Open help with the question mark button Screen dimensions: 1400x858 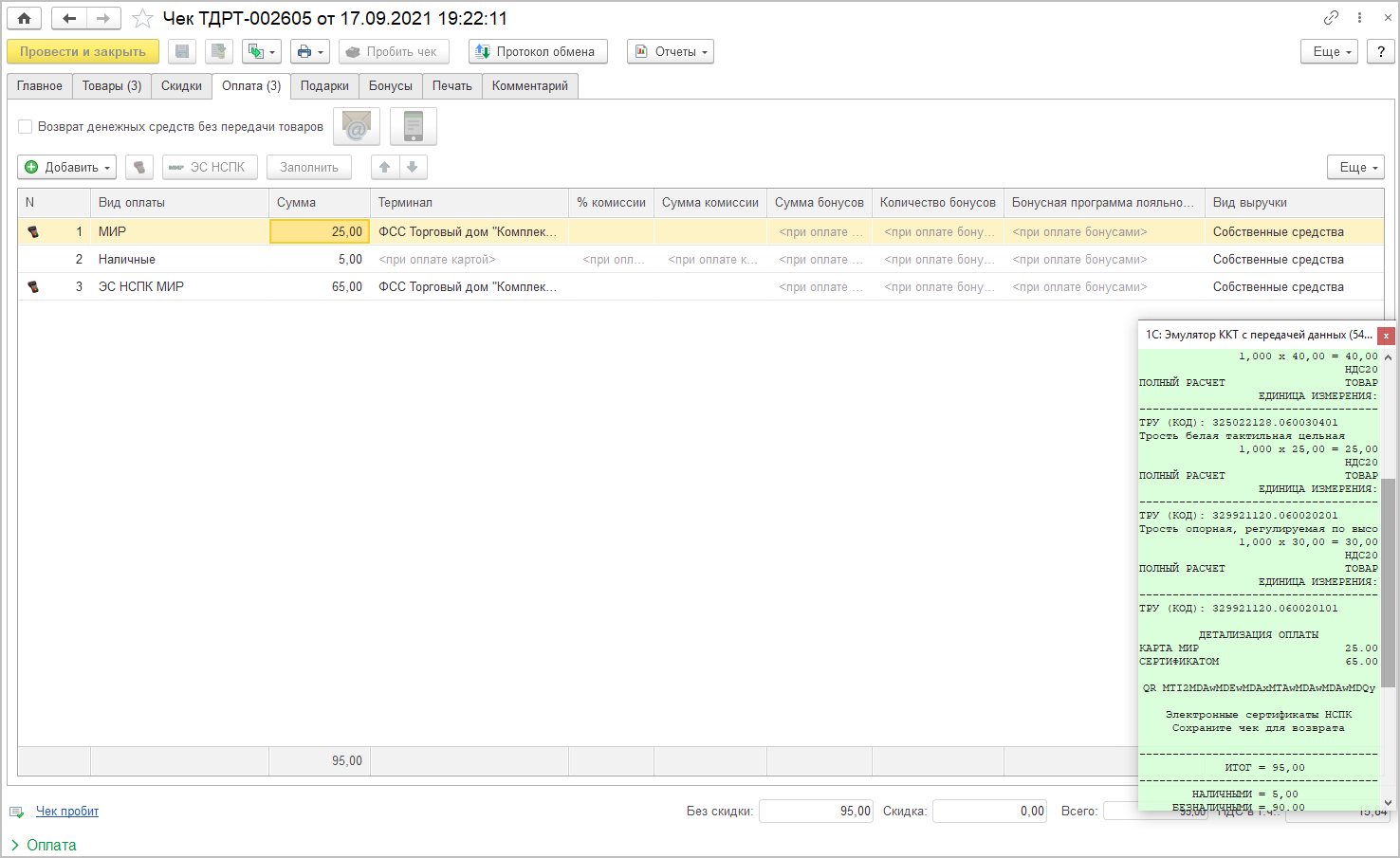point(1381,51)
